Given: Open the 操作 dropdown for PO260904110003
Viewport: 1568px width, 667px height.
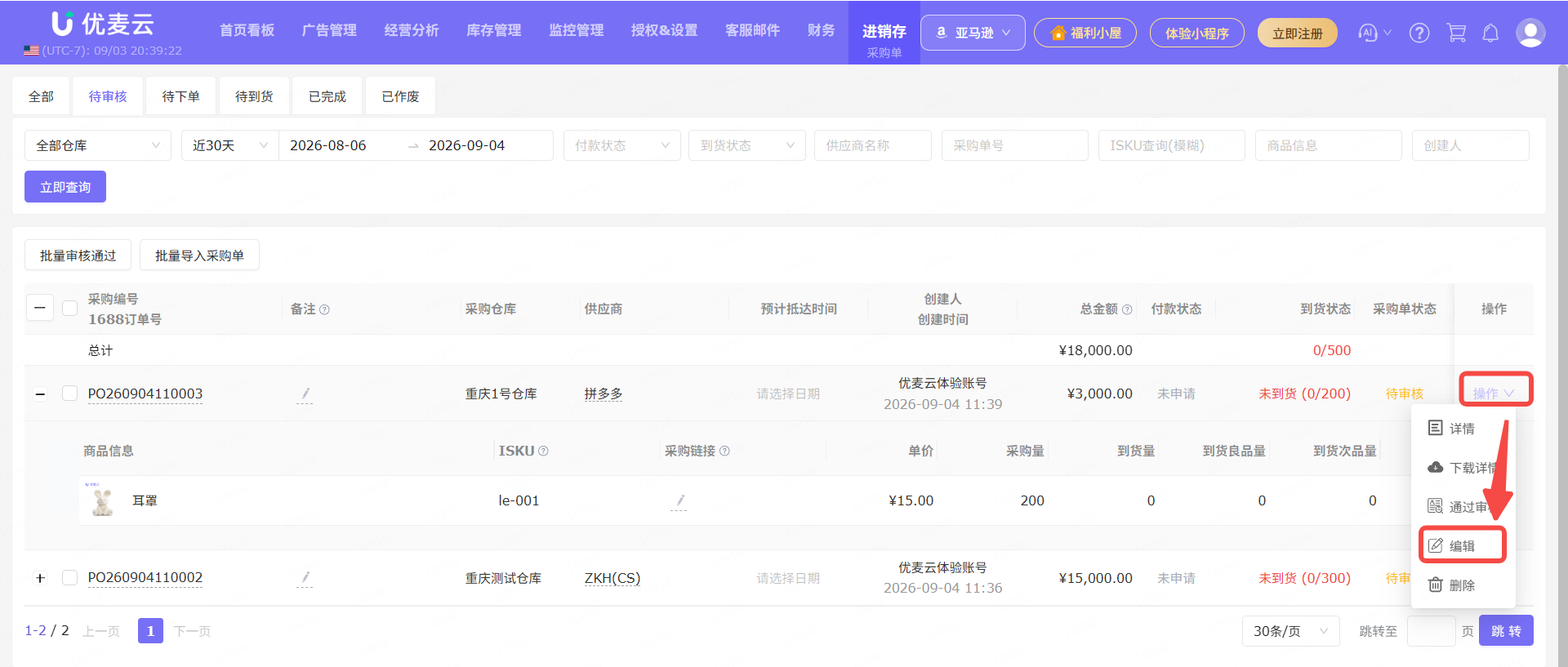Looking at the screenshot, I should (x=1494, y=393).
